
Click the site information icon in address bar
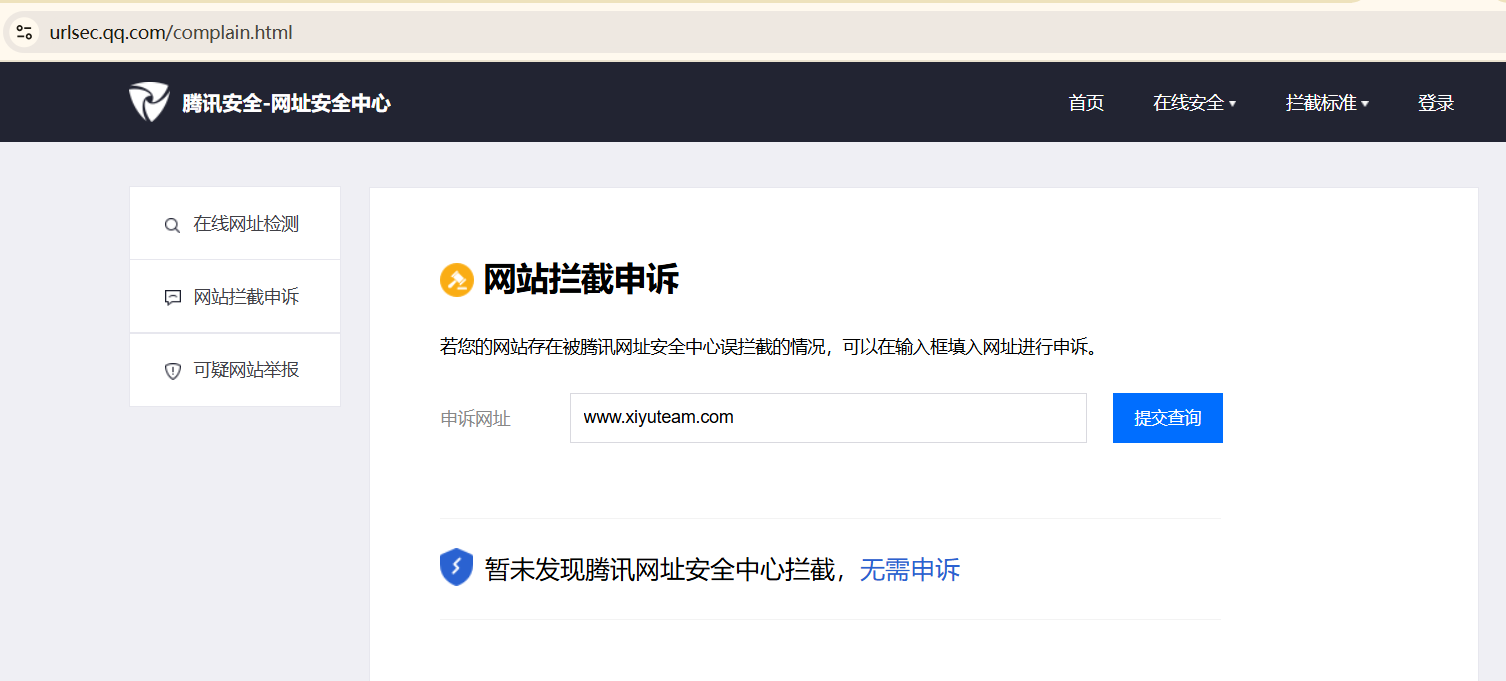tap(24, 32)
